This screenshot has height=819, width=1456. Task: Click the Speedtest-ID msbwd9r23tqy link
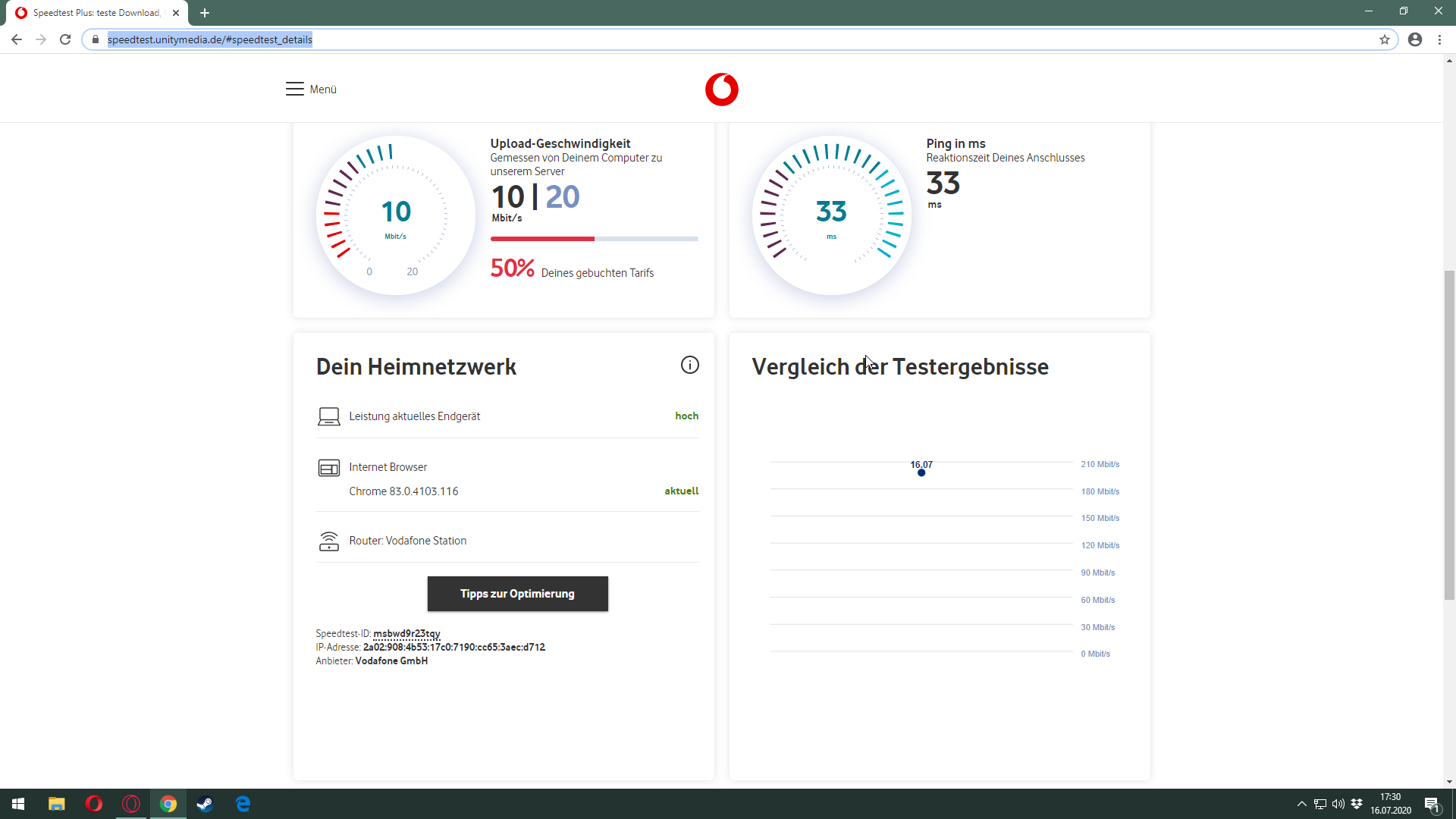pyautogui.click(x=406, y=634)
